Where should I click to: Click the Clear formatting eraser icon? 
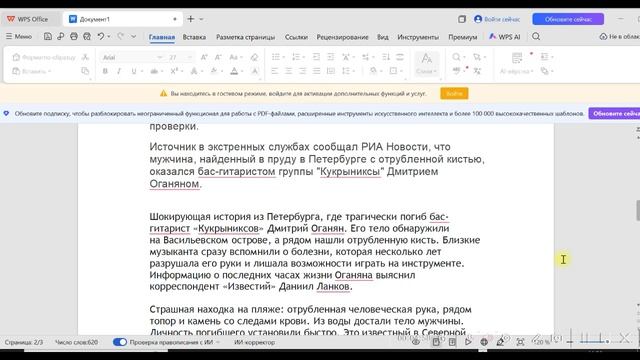pyautogui.click(x=254, y=58)
